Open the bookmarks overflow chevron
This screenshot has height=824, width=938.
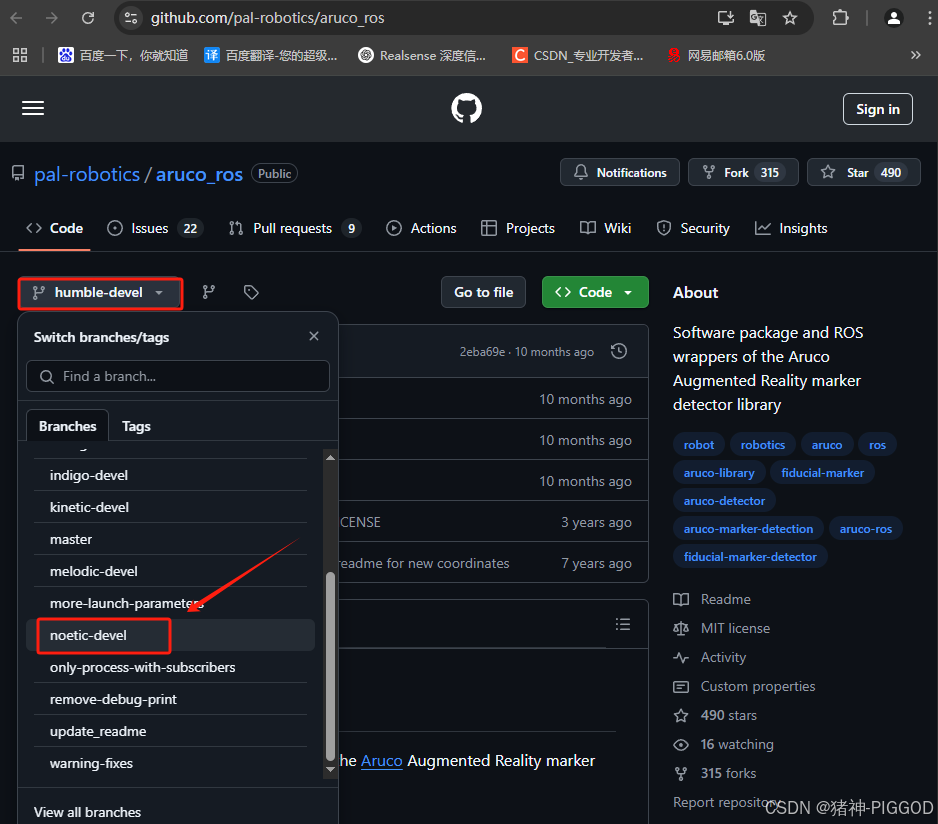pyautogui.click(x=916, y=55)
